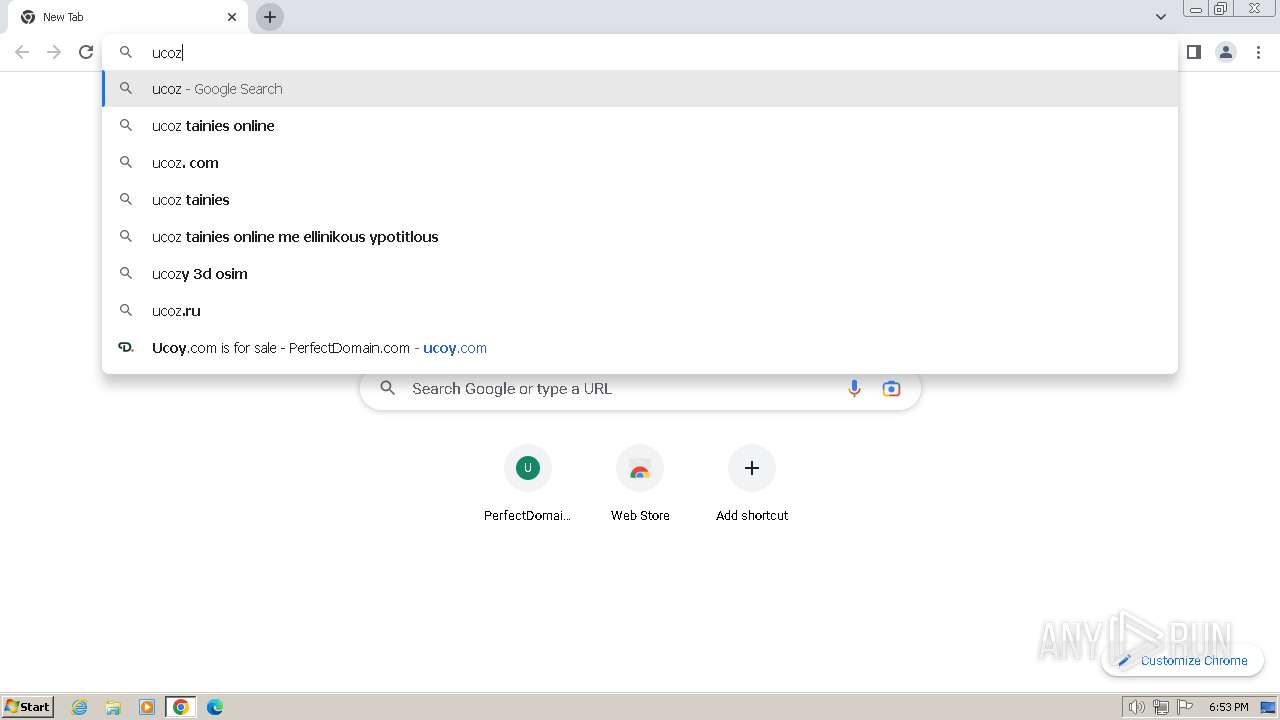Open the Chrome three-dot menu

[x=1259, y=52]
